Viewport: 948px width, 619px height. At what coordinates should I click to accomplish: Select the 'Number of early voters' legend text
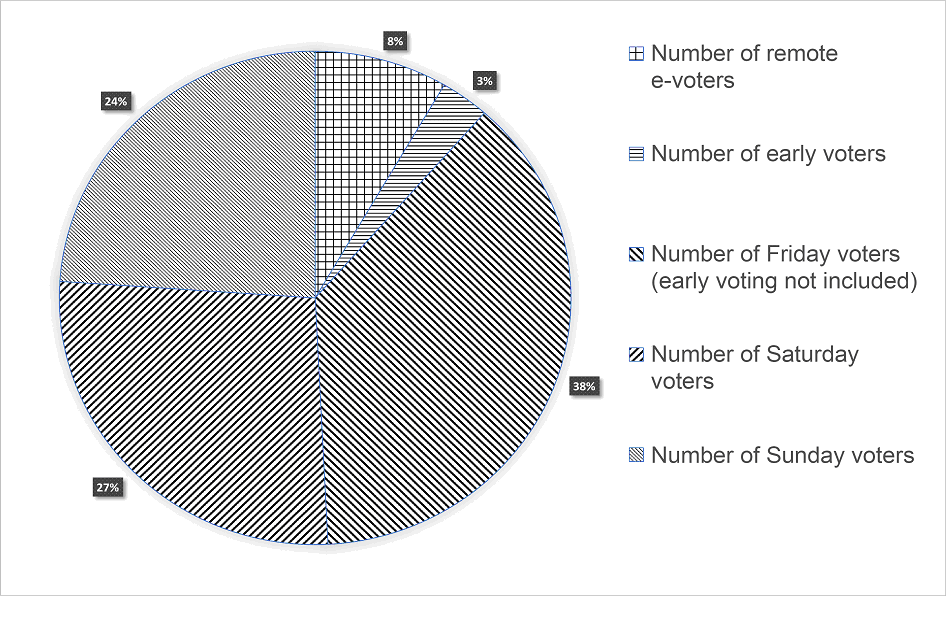(768, 154)
